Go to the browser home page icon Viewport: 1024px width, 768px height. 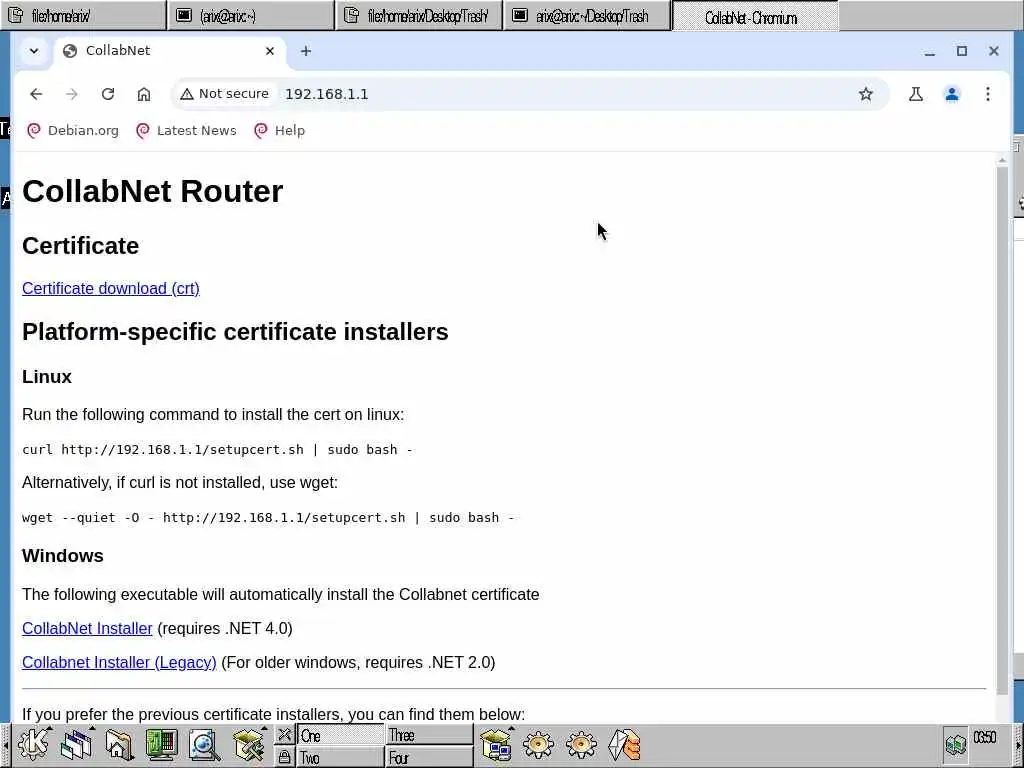coord(144,94)
